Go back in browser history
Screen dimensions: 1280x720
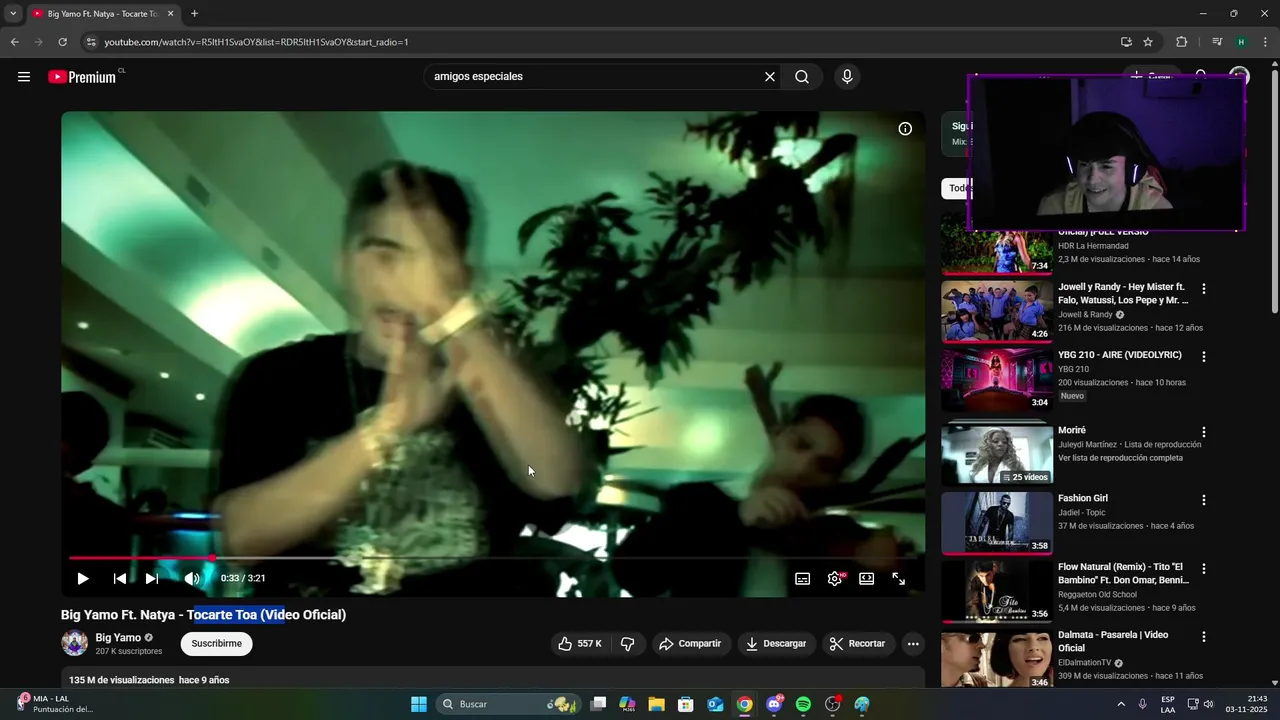[x=14, y=42]
